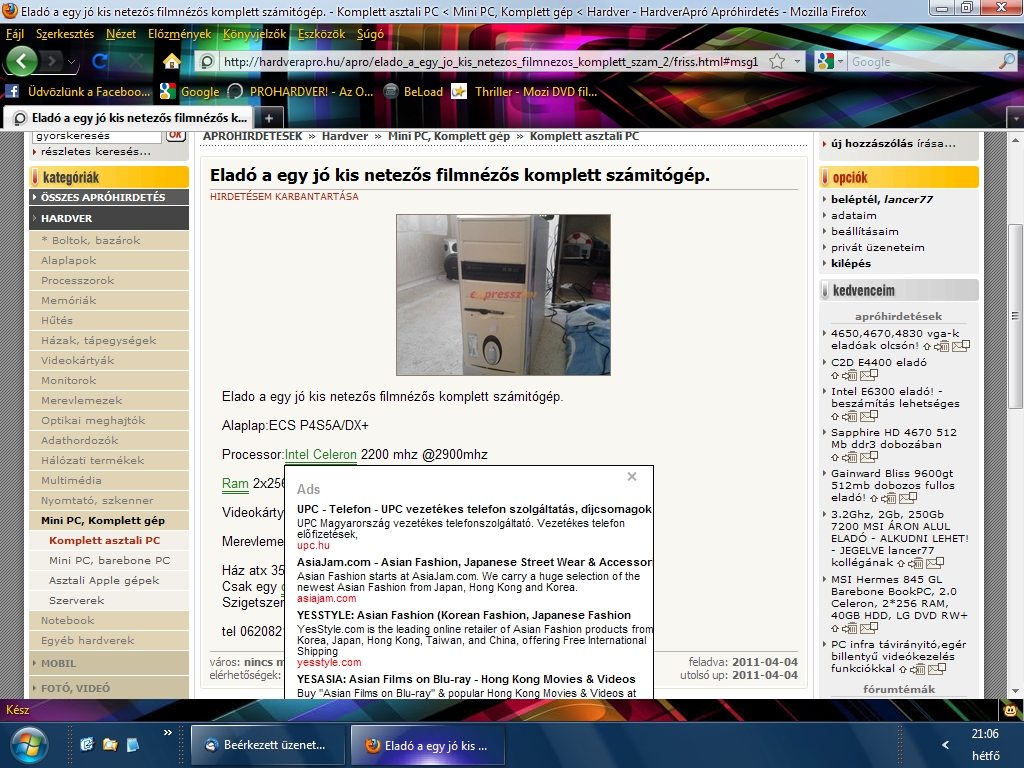Image resolution: width=1024 pixels, height=768 pixels.
Task: Open the Fájl menu
Action: tap(15, 34)
